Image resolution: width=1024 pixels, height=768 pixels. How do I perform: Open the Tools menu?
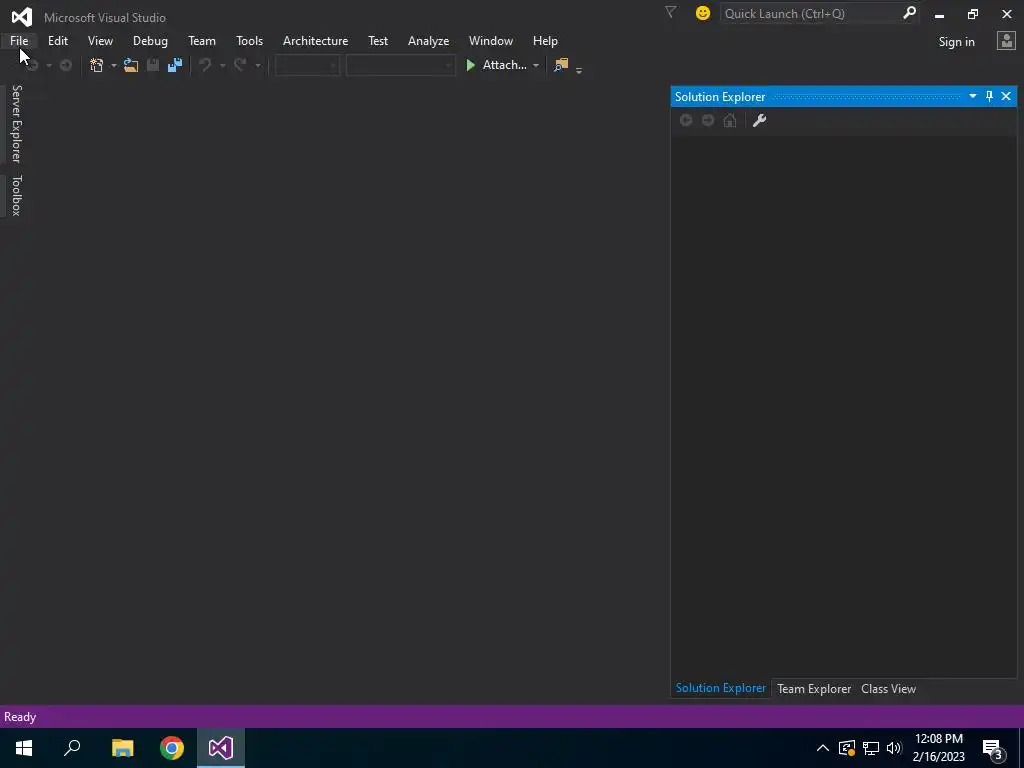tap(249, 40)
